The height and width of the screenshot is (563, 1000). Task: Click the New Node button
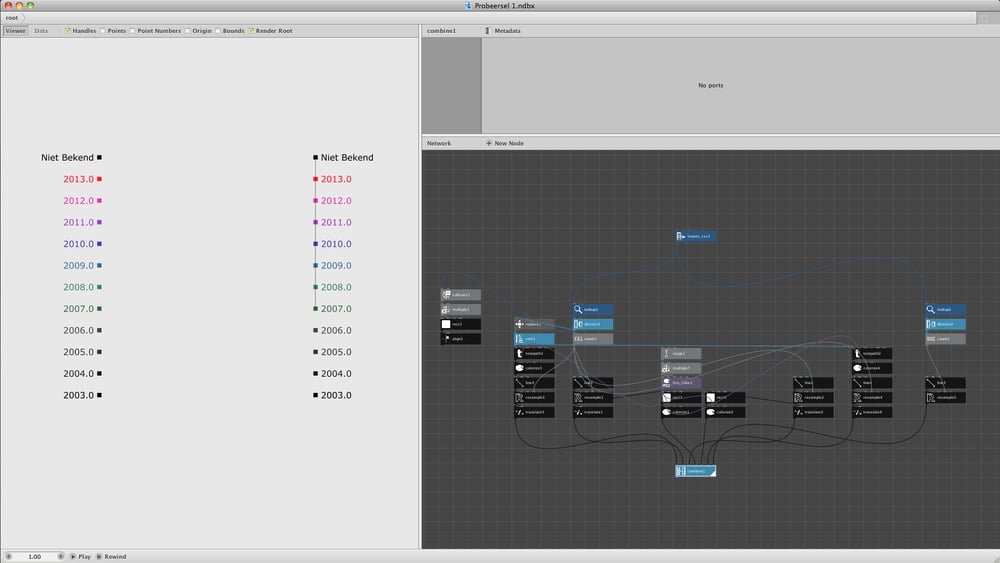pos(504,143)
